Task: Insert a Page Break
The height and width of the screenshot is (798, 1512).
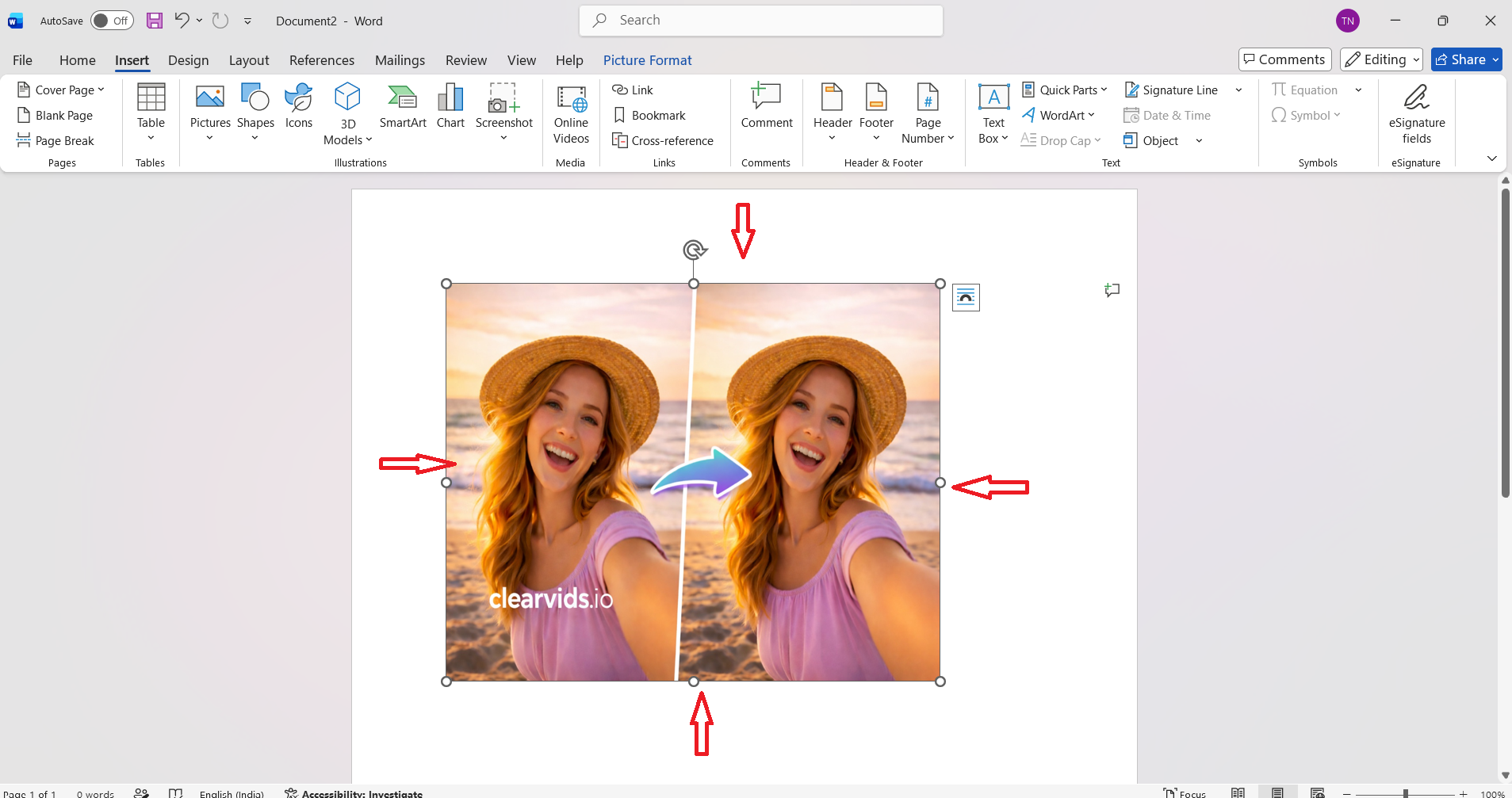Action: (55, 141)
